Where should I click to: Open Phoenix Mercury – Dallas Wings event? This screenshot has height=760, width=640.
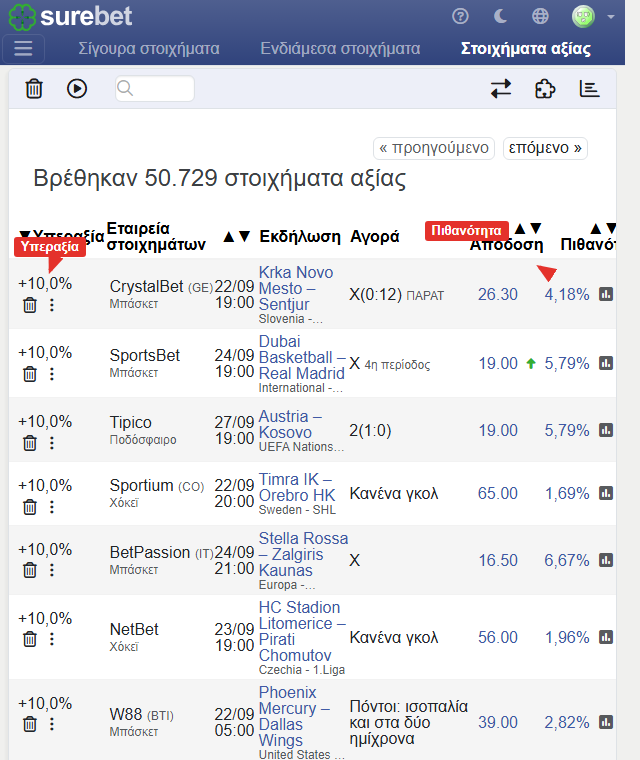click(x=294, y=716)
